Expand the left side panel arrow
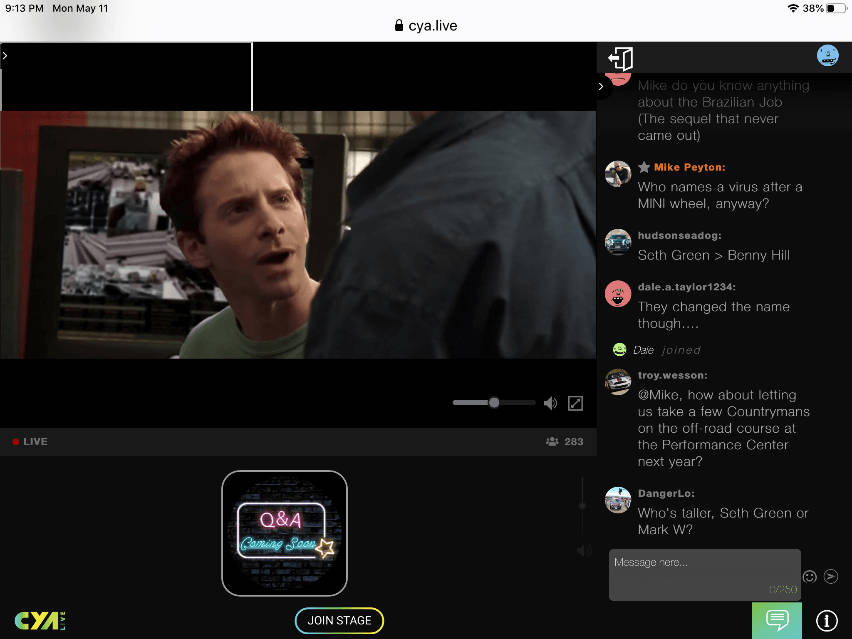 5,55
